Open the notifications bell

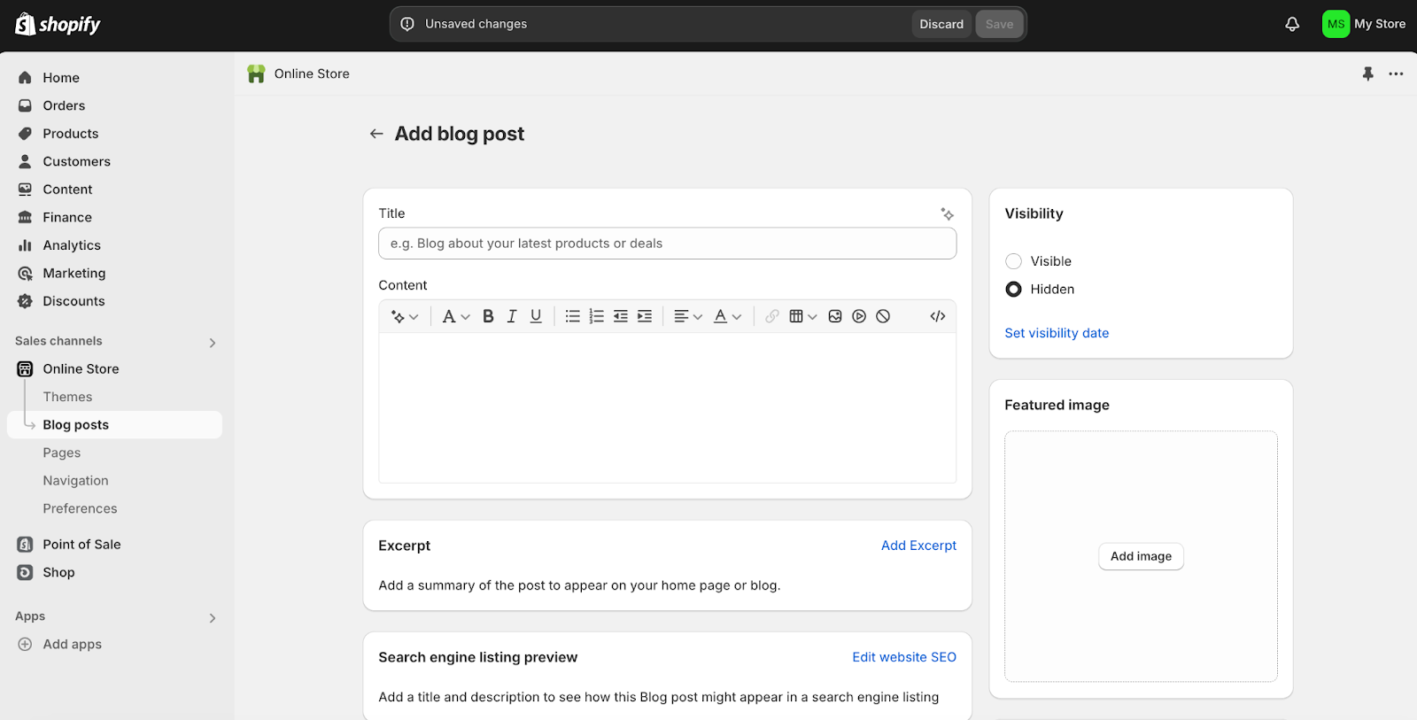click(x=1291, y=23)
